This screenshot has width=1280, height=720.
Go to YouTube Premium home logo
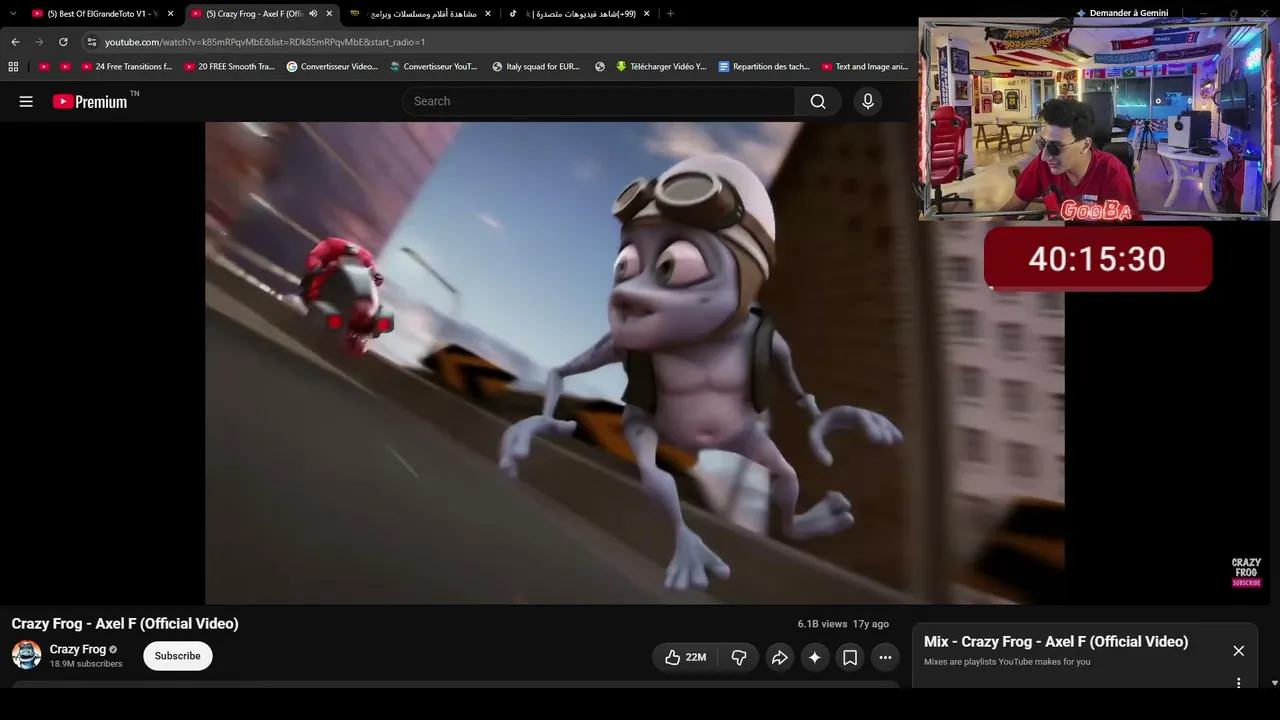click(90, 101)
